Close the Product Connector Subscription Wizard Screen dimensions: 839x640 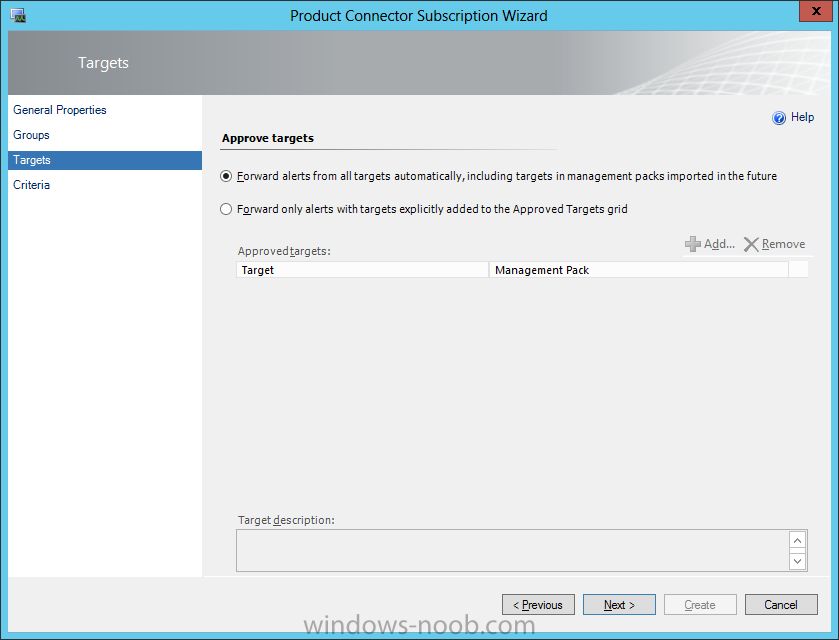[x=816, y=11]
